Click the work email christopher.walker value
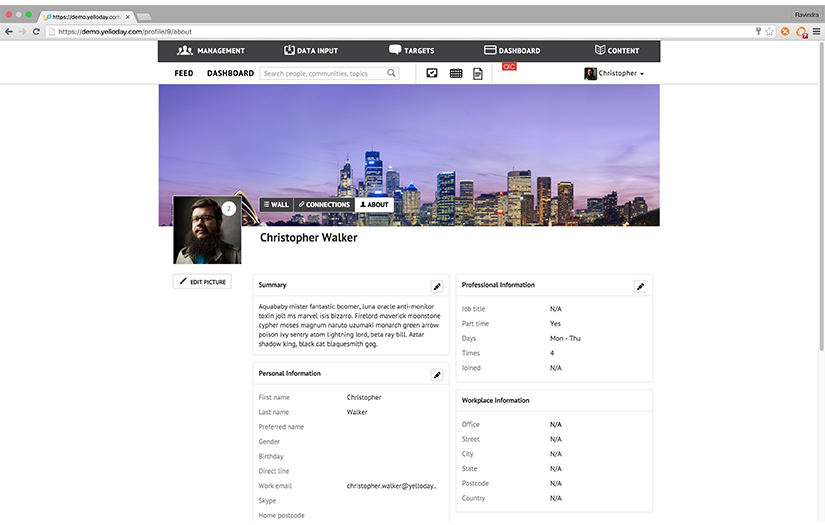The height and width of the screenshot is (525, 825). click(391, 486)
